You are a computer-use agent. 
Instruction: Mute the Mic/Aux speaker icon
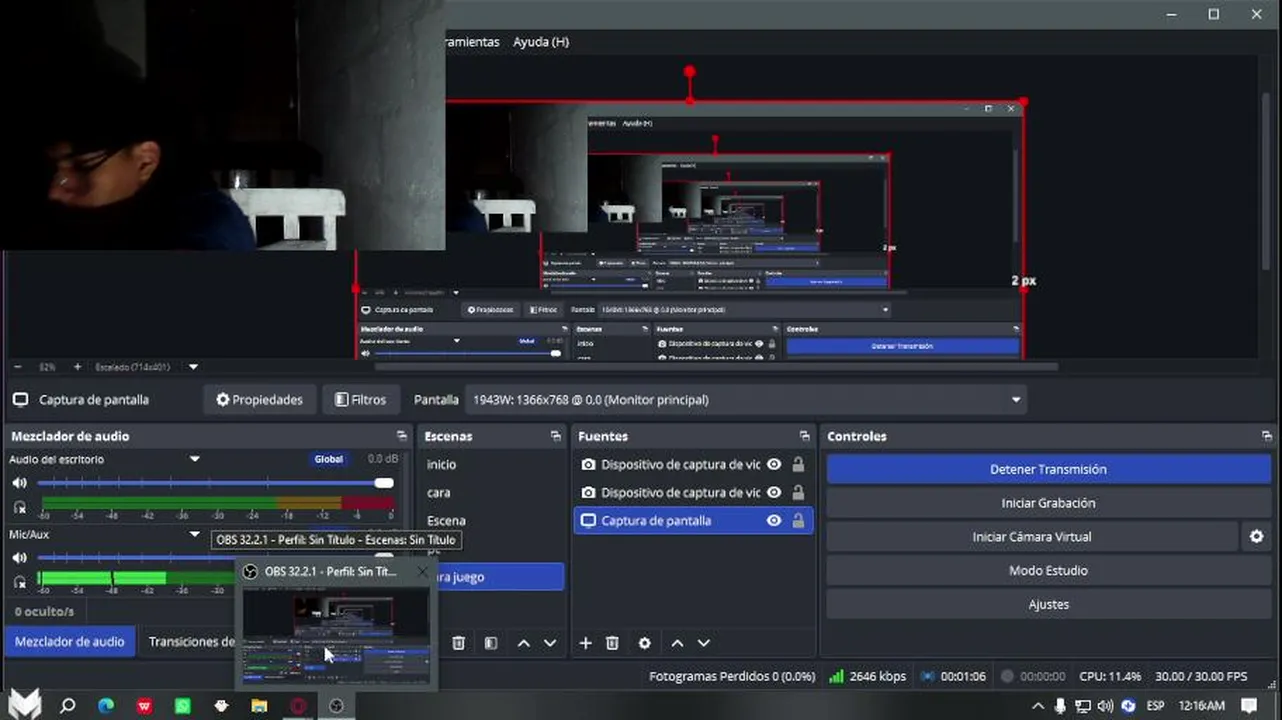[19, 558]
